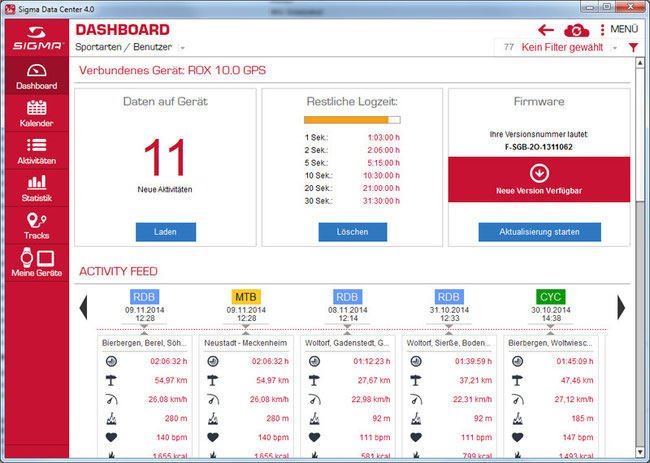This screenshot has height=463, width=650.
Task: Click the 1 Sek. value 1:03:00 h
Action: click(x=383, y=138)
